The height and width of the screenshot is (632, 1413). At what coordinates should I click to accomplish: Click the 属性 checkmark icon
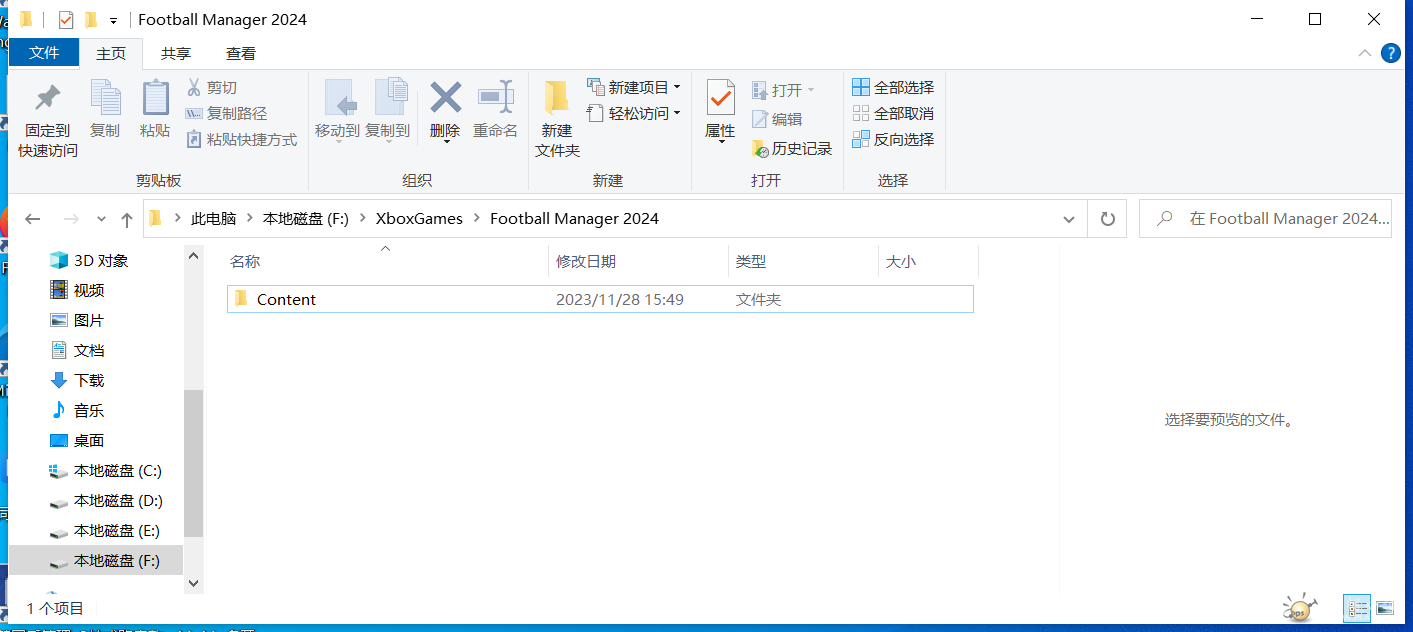[x=720, y=98]
